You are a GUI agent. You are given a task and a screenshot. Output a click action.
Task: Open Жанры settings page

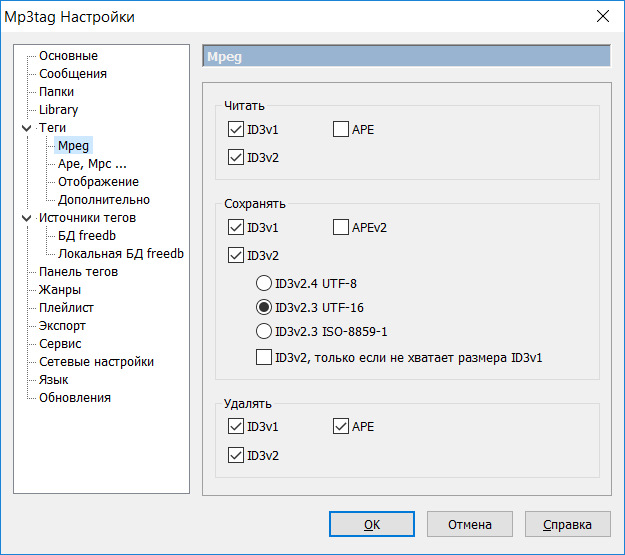click(x=60, y=290)
